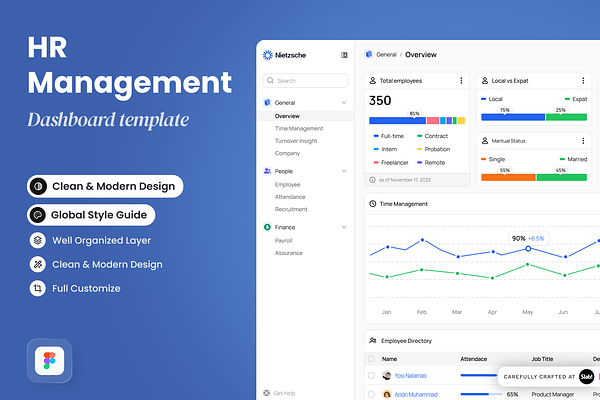Collapse the General sidebar section chevron
Image resolution: width=600 pixels, height=400 pixels.
point(344,102)
